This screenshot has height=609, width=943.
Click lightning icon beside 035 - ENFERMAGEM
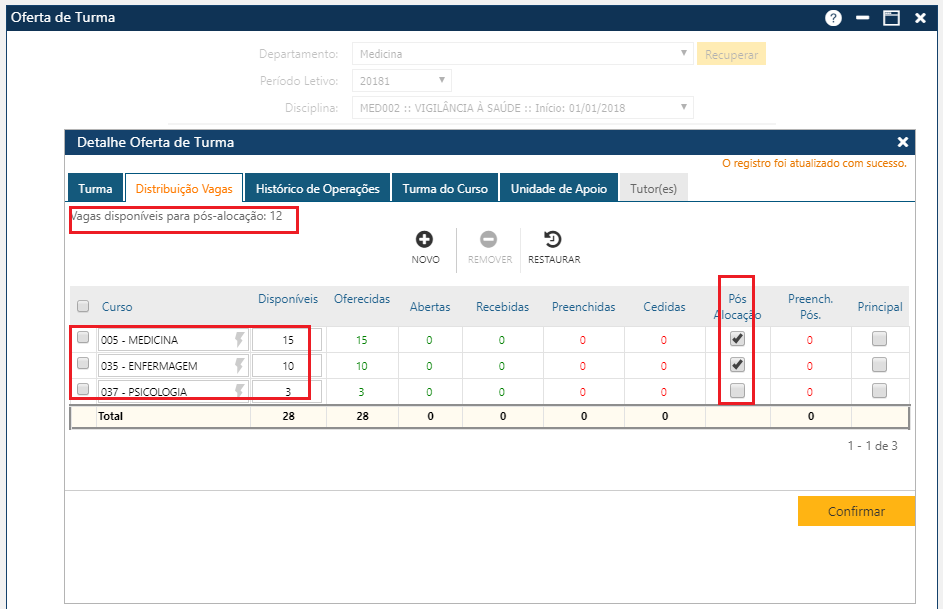click(x=239, y=365)
